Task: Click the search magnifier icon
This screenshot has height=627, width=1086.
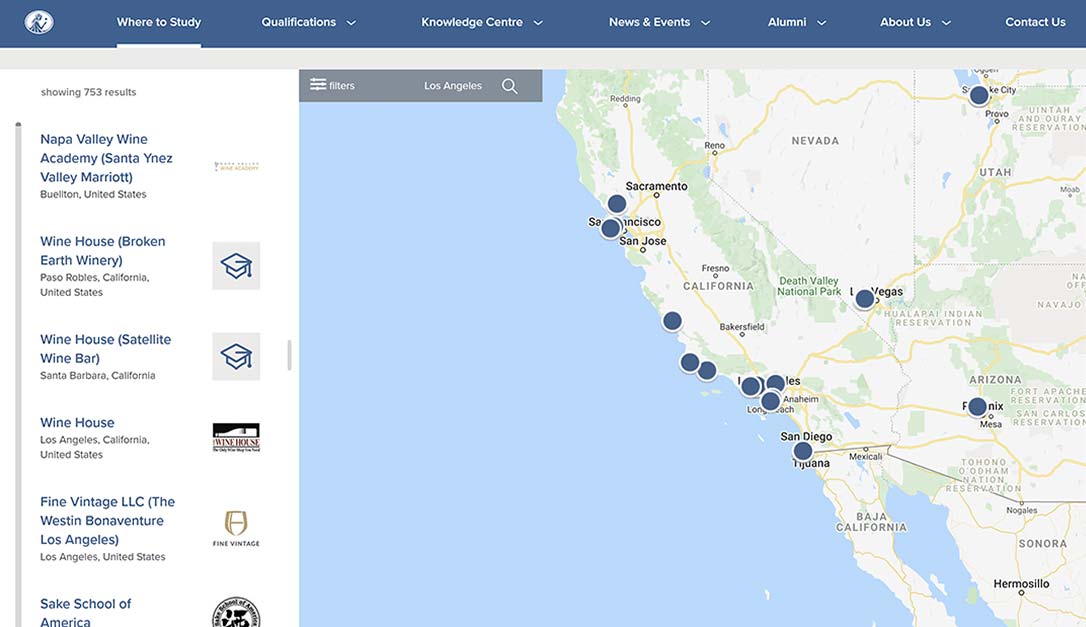Action: click(510, 86)
